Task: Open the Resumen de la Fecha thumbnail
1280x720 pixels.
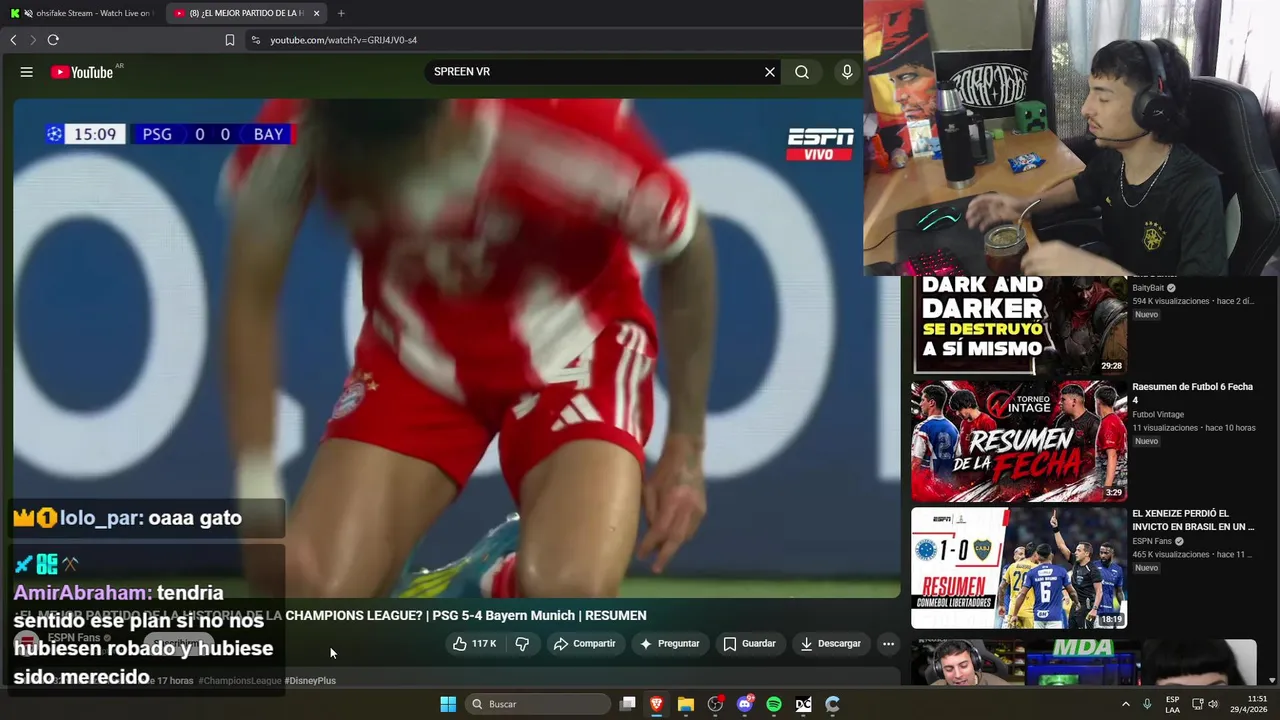Action: point(1019,441)
